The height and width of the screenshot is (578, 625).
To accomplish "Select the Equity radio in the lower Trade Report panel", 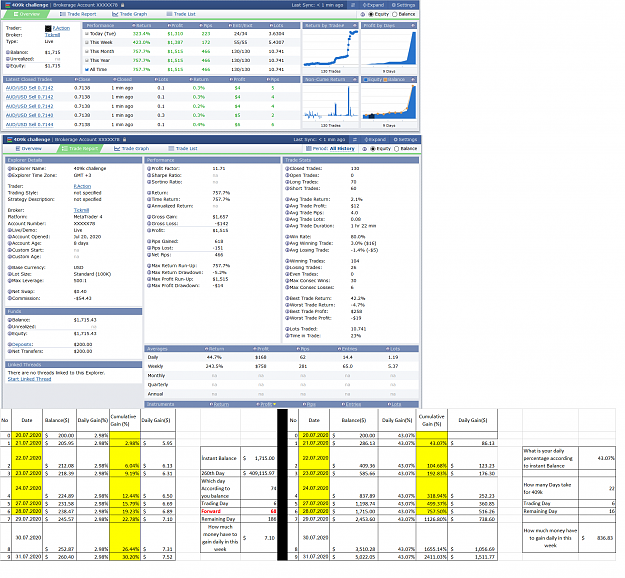I will (x=373, y=149).
